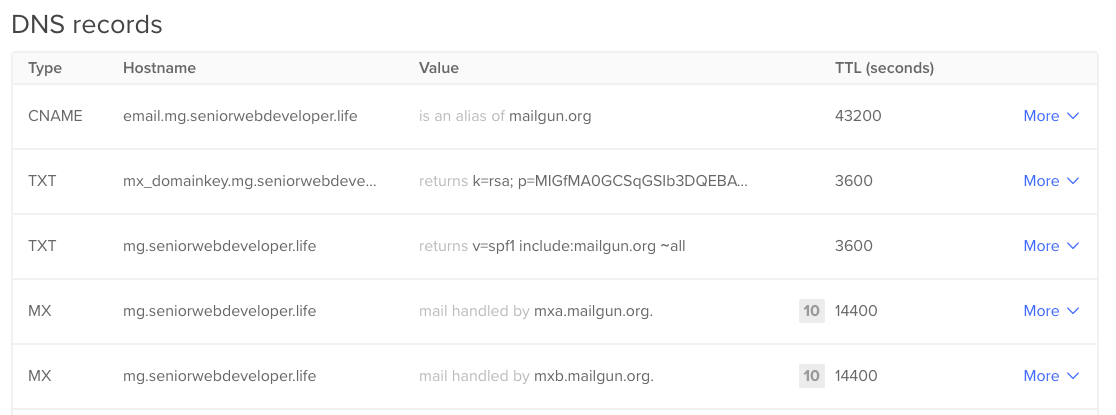The height and width of the screenshot is (415, 1116).
Task: Click truncated mx_domainkey hostname text
Action: coord(250,181)
